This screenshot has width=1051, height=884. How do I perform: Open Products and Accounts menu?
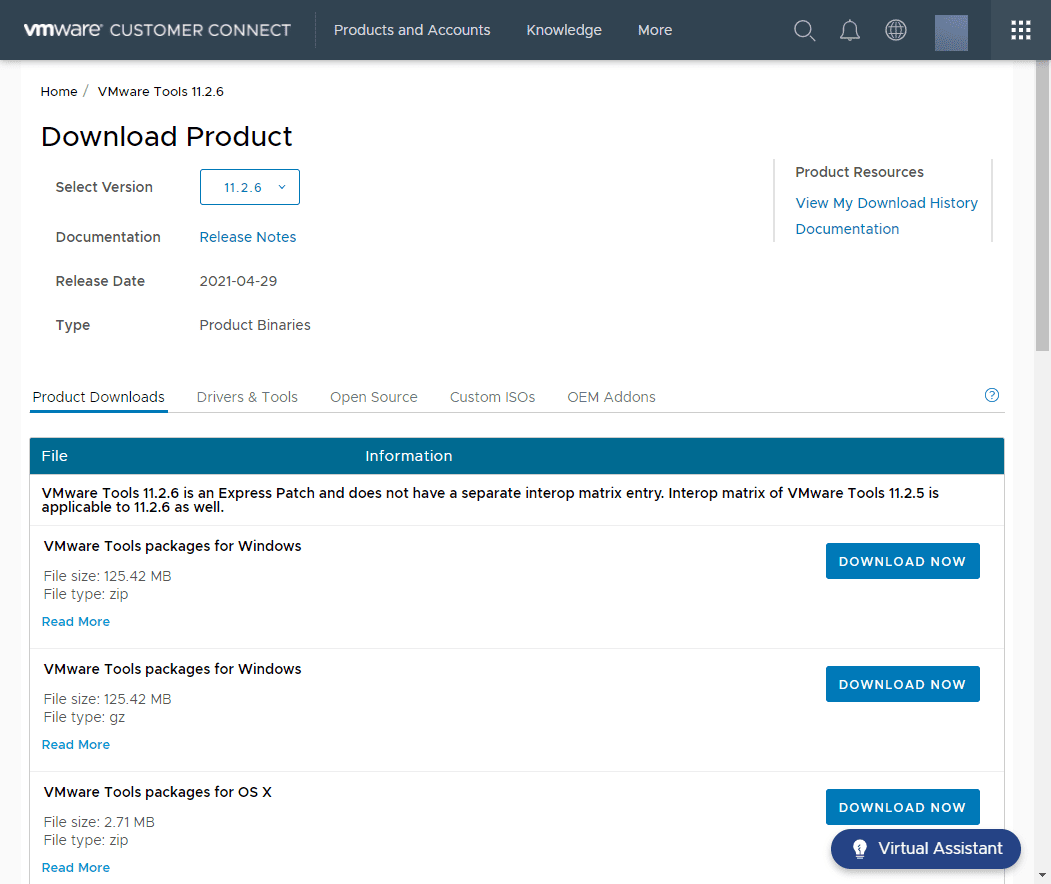[412, 30]
